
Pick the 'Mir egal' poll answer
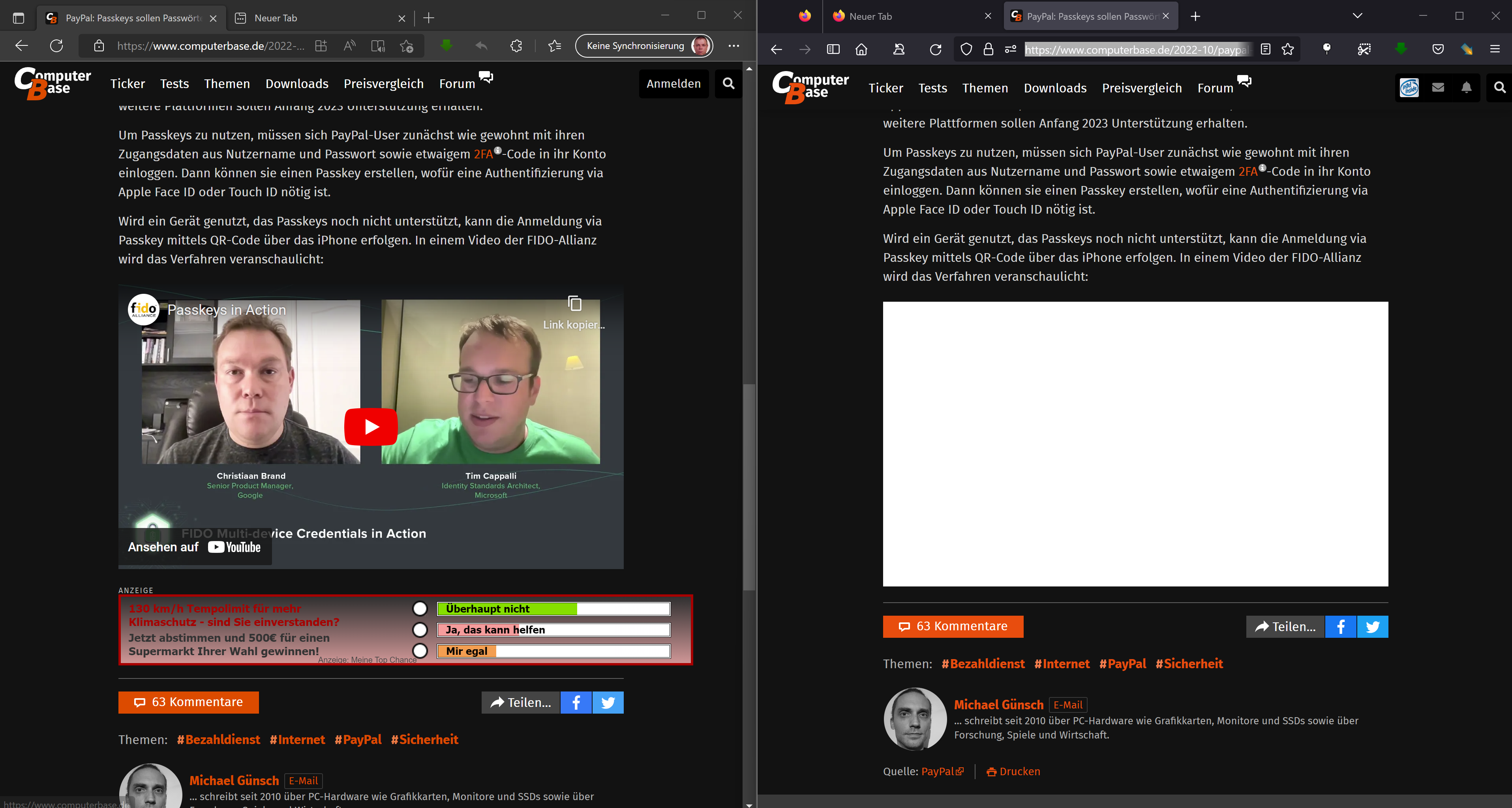click(420, 651)
